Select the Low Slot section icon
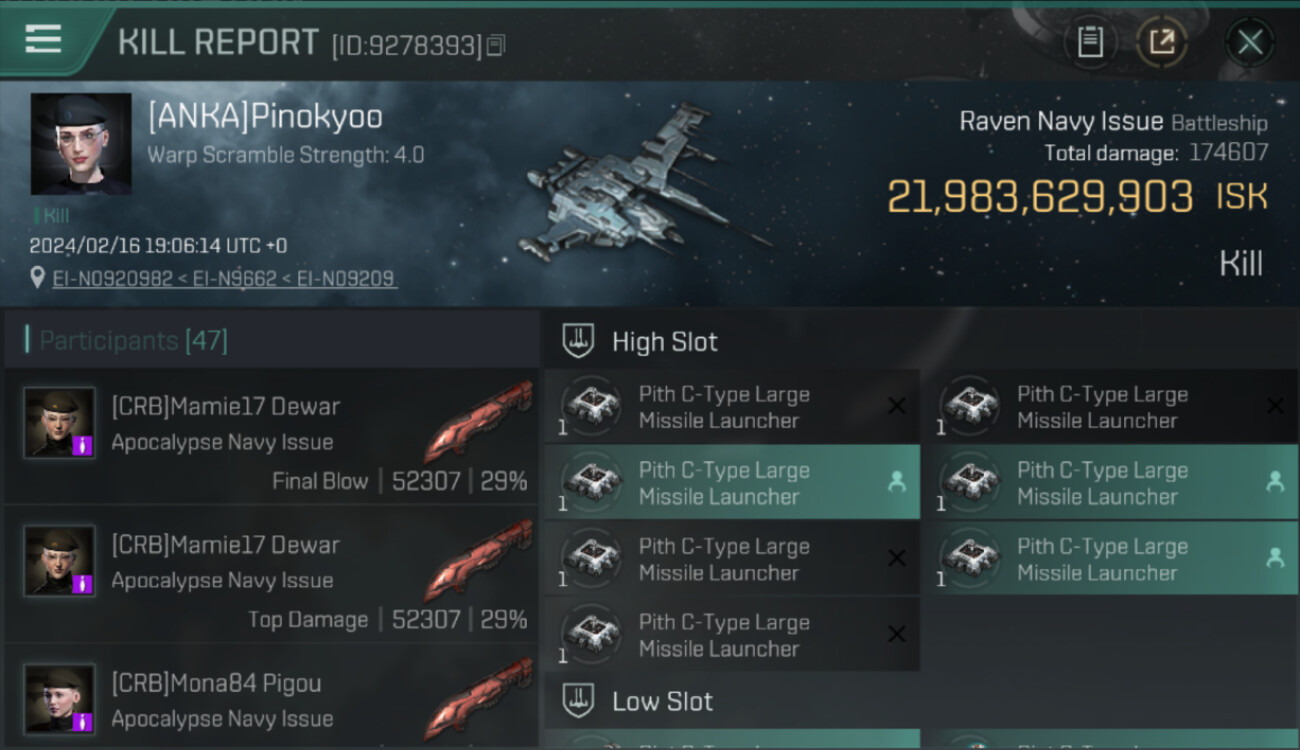 [578, 700]
